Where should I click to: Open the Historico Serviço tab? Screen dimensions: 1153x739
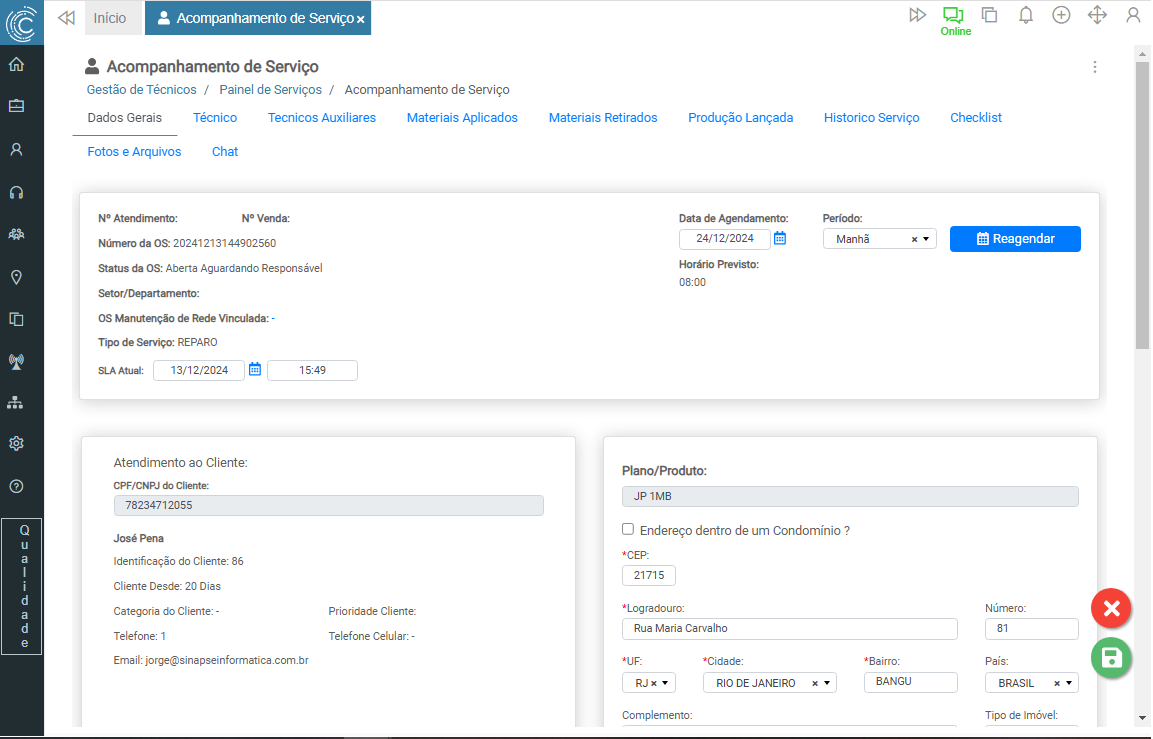(871, 118)
